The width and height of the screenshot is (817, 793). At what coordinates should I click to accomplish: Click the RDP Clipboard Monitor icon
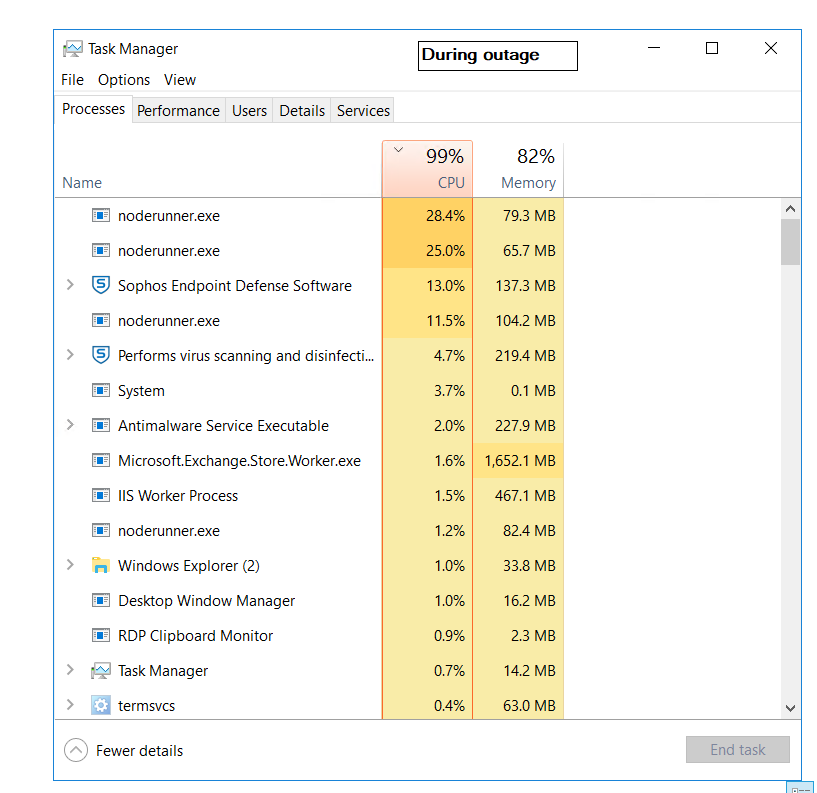[101, 635]
